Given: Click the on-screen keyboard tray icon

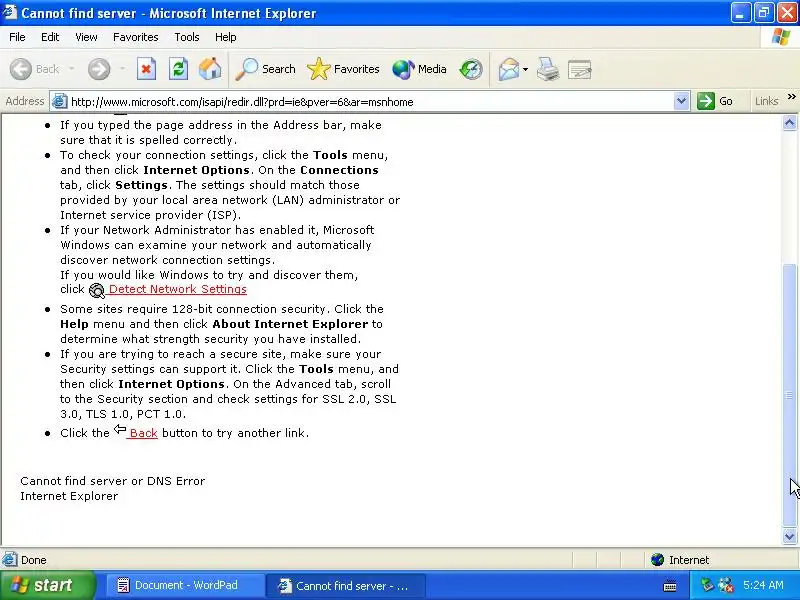Looking at the screenshot, I should point(670,586).
